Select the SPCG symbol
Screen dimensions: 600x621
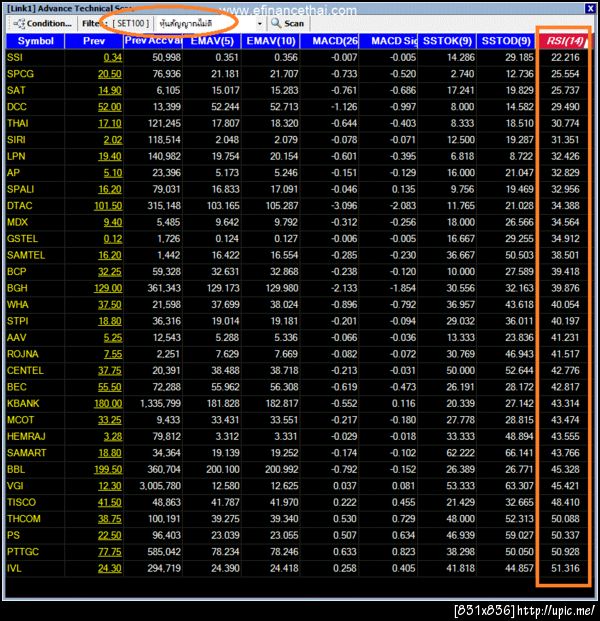click(x=20, y=74)
